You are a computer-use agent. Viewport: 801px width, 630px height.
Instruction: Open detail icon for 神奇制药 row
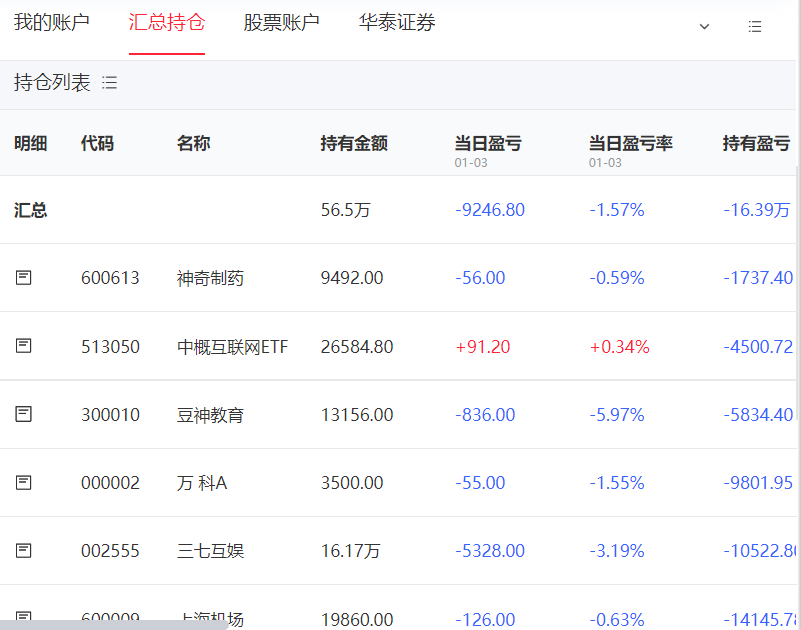click(x=24, y=278)
